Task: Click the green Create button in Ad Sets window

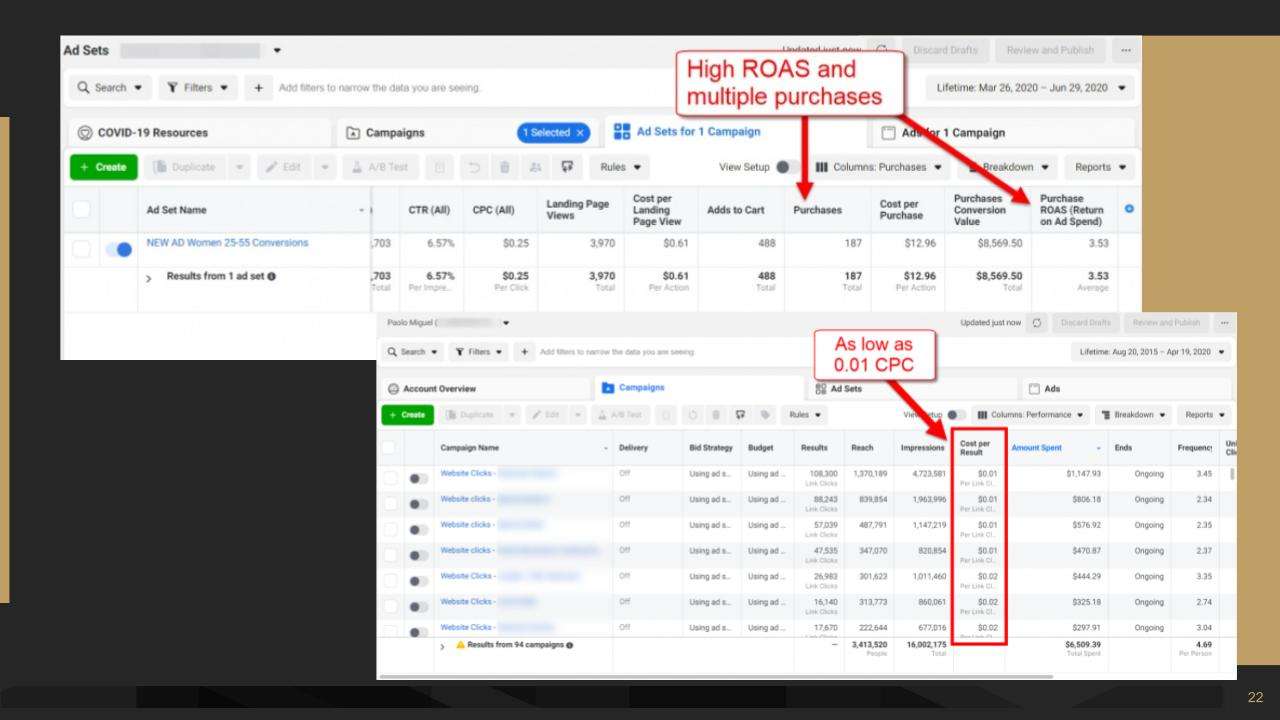Action: tap(103, 167)
